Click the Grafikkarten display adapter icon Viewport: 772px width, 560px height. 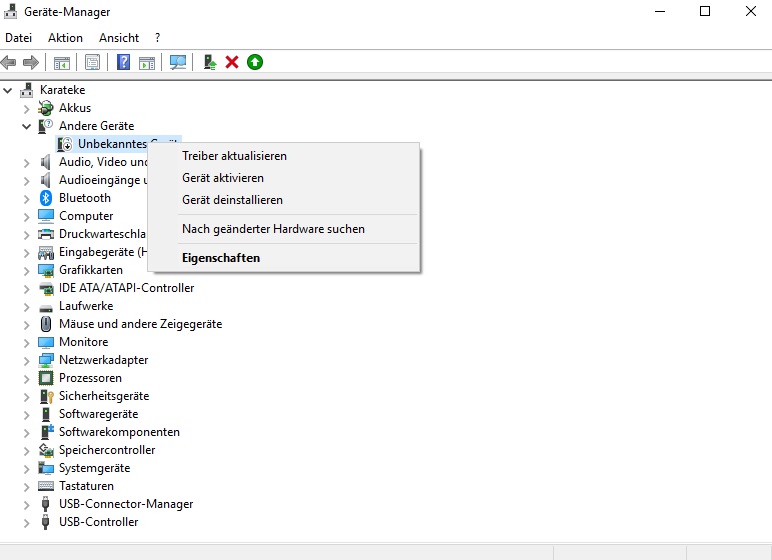coord(46,270)
